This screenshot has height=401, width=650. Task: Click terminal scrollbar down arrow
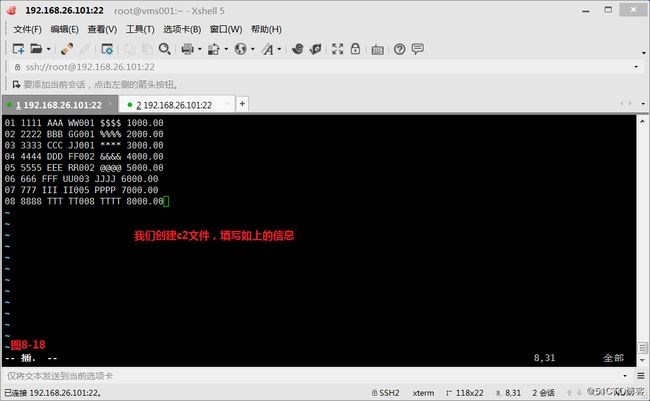(642, 360)
